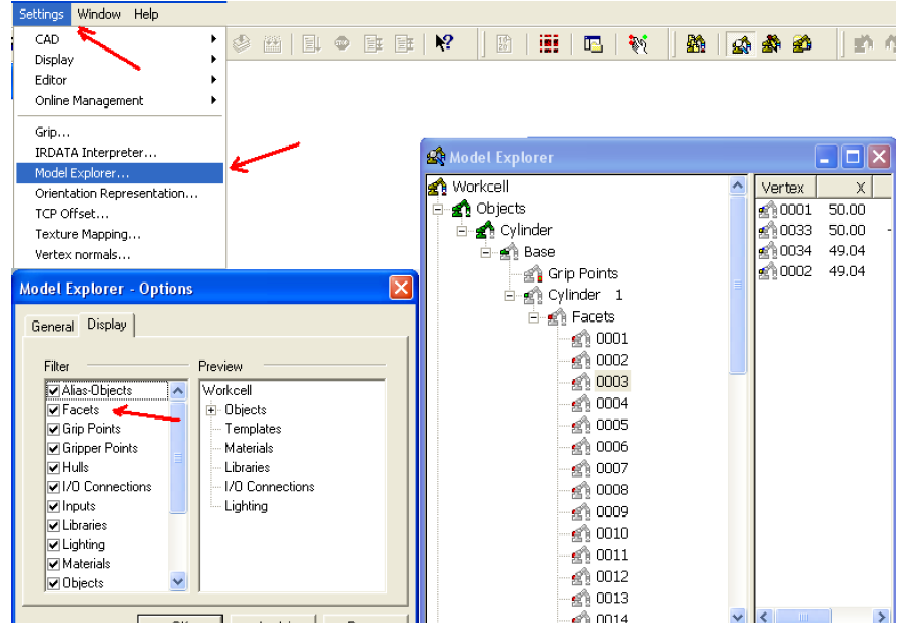Click the X column header
Viewport: 909px width, 623px height.
click(845, 187)
